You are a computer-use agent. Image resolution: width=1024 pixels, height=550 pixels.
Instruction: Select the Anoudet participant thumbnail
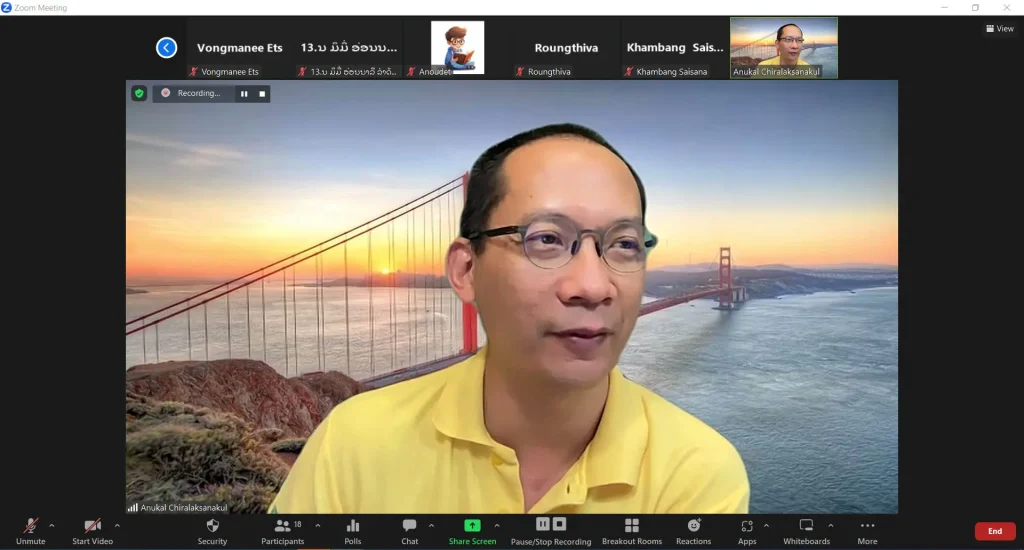[x=457, y=48]
